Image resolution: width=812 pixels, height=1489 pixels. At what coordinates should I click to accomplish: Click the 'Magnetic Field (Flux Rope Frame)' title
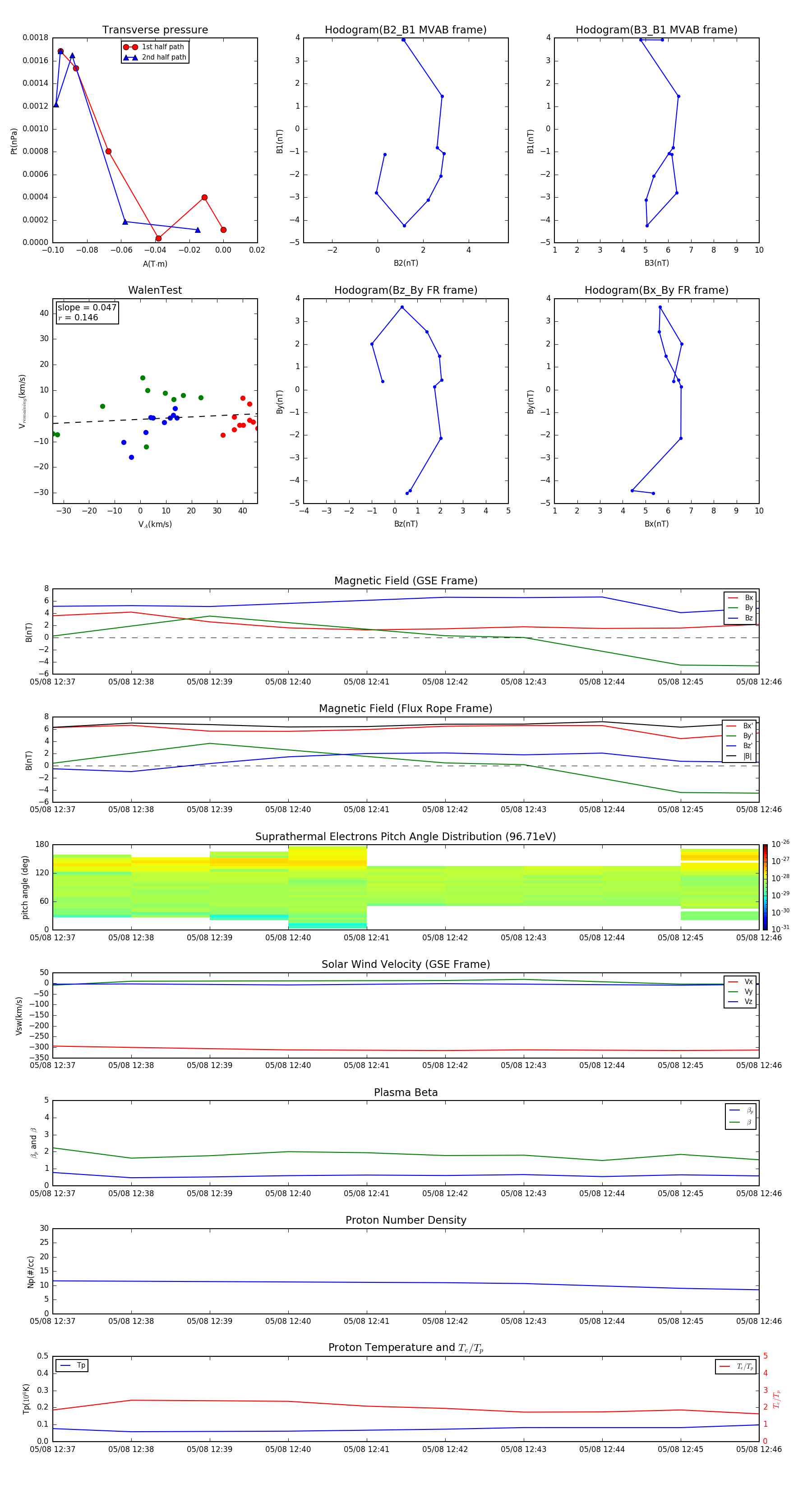(x=406, y=709)
